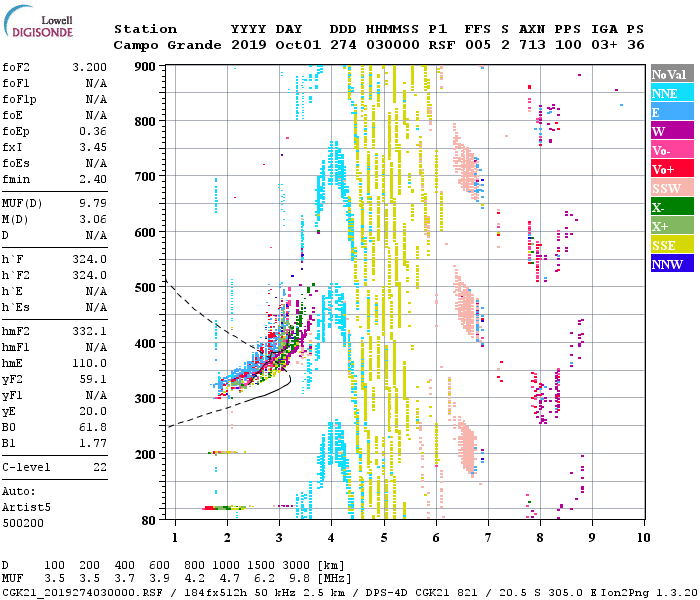Select the X+ light green legend swatch
Viewport: 700px width, 600px height.
pos(672,225)
